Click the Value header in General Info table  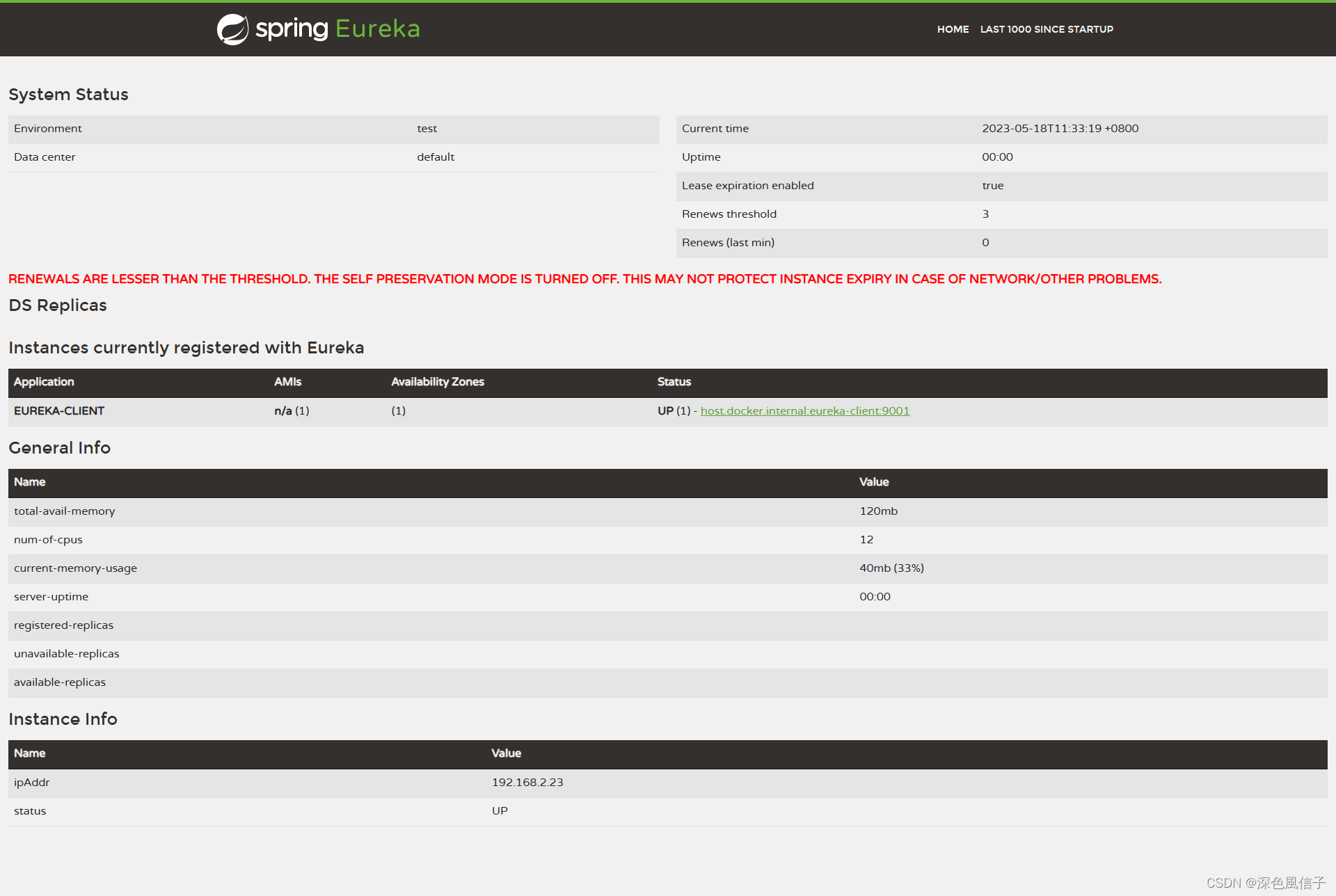tap(874, 482)
